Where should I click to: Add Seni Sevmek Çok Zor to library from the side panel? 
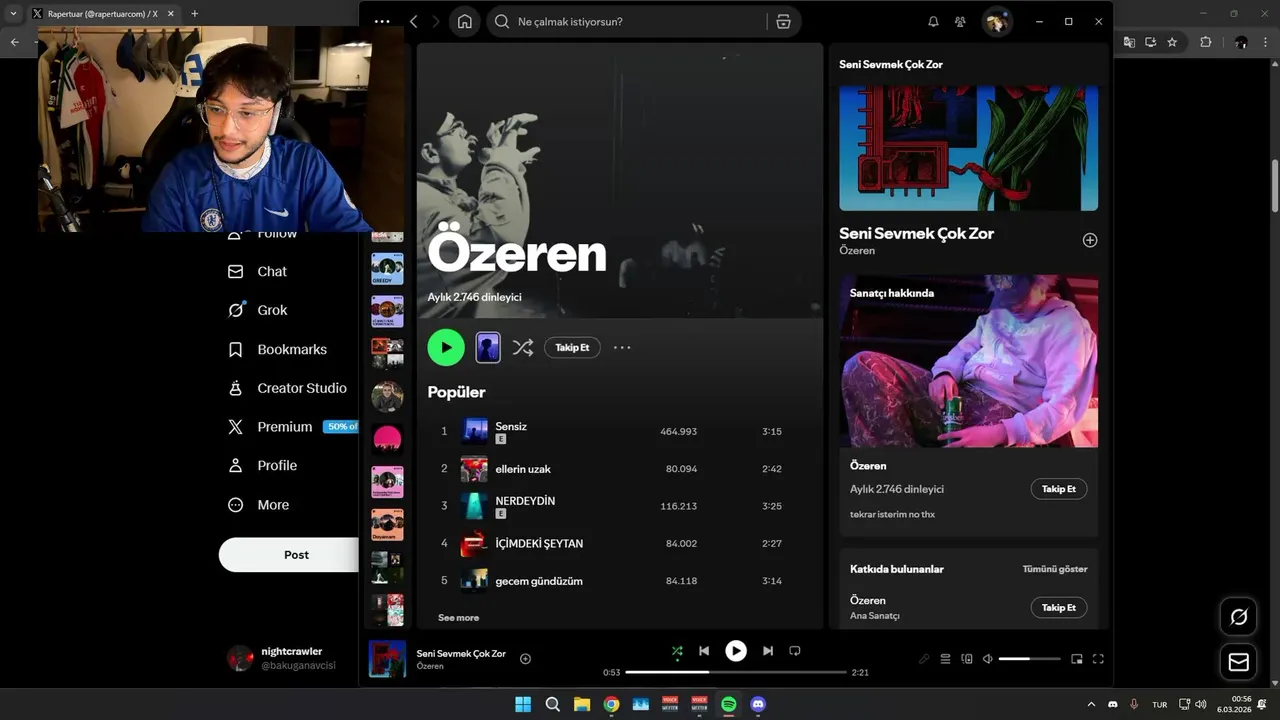[1090, 240]
